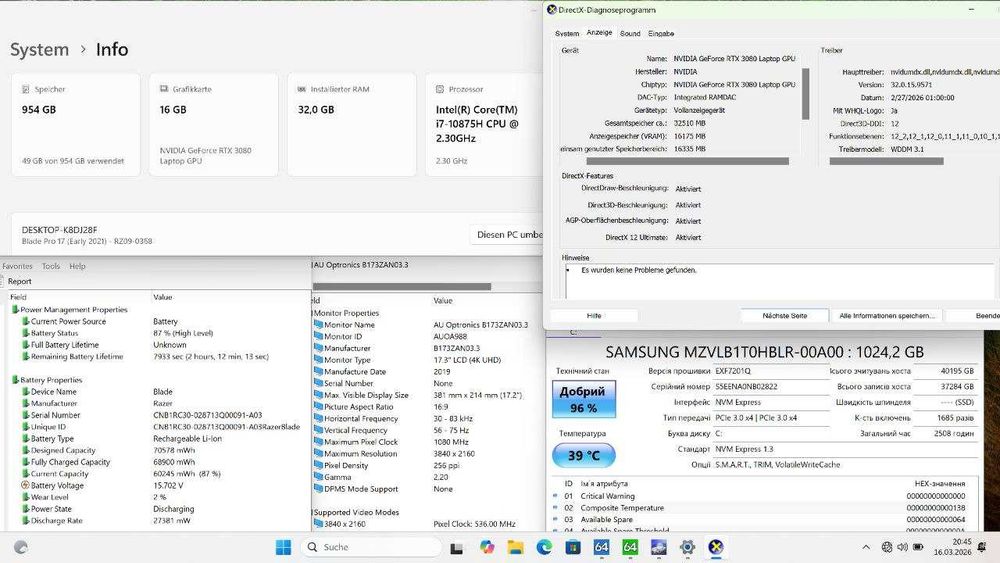Image resolution: width=1000 pixels, height=563 pixels.
Task: Click the Gerät panel vertical scrollbar
Action: pyautogui.click(x=805, y=94)
